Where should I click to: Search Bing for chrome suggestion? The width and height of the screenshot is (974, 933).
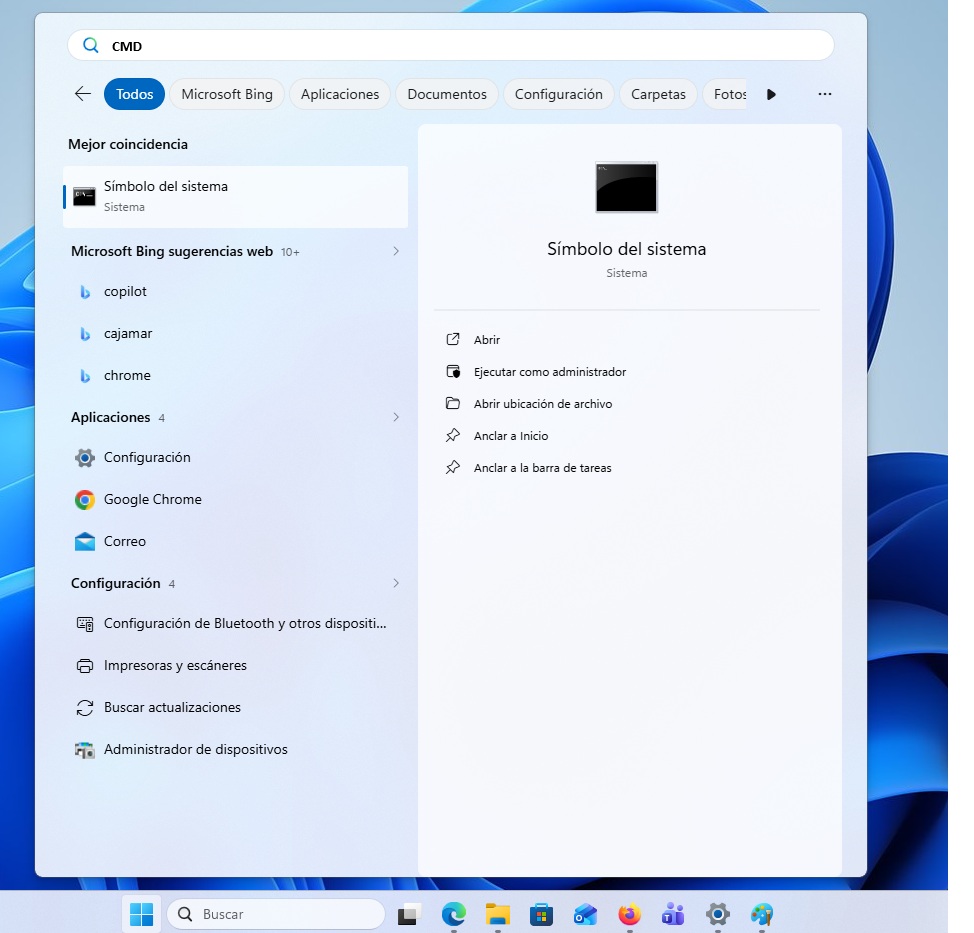coord(235,375)
